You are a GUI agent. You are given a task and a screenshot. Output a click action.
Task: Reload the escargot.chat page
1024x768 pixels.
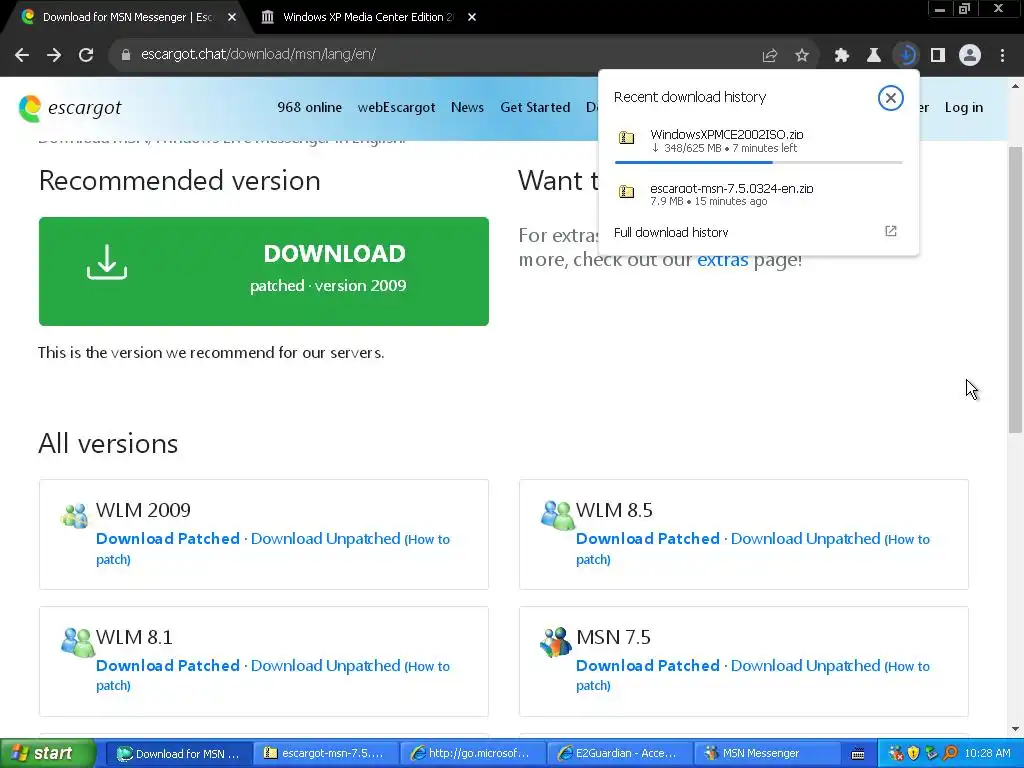click(x=86, y=55)
